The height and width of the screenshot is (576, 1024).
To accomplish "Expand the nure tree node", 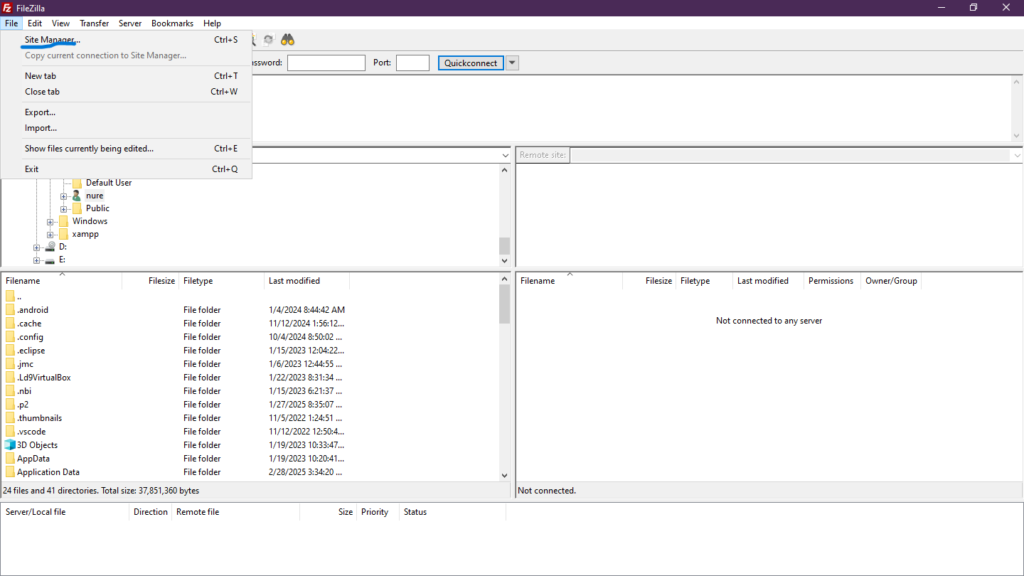I will tap(63, 196).
